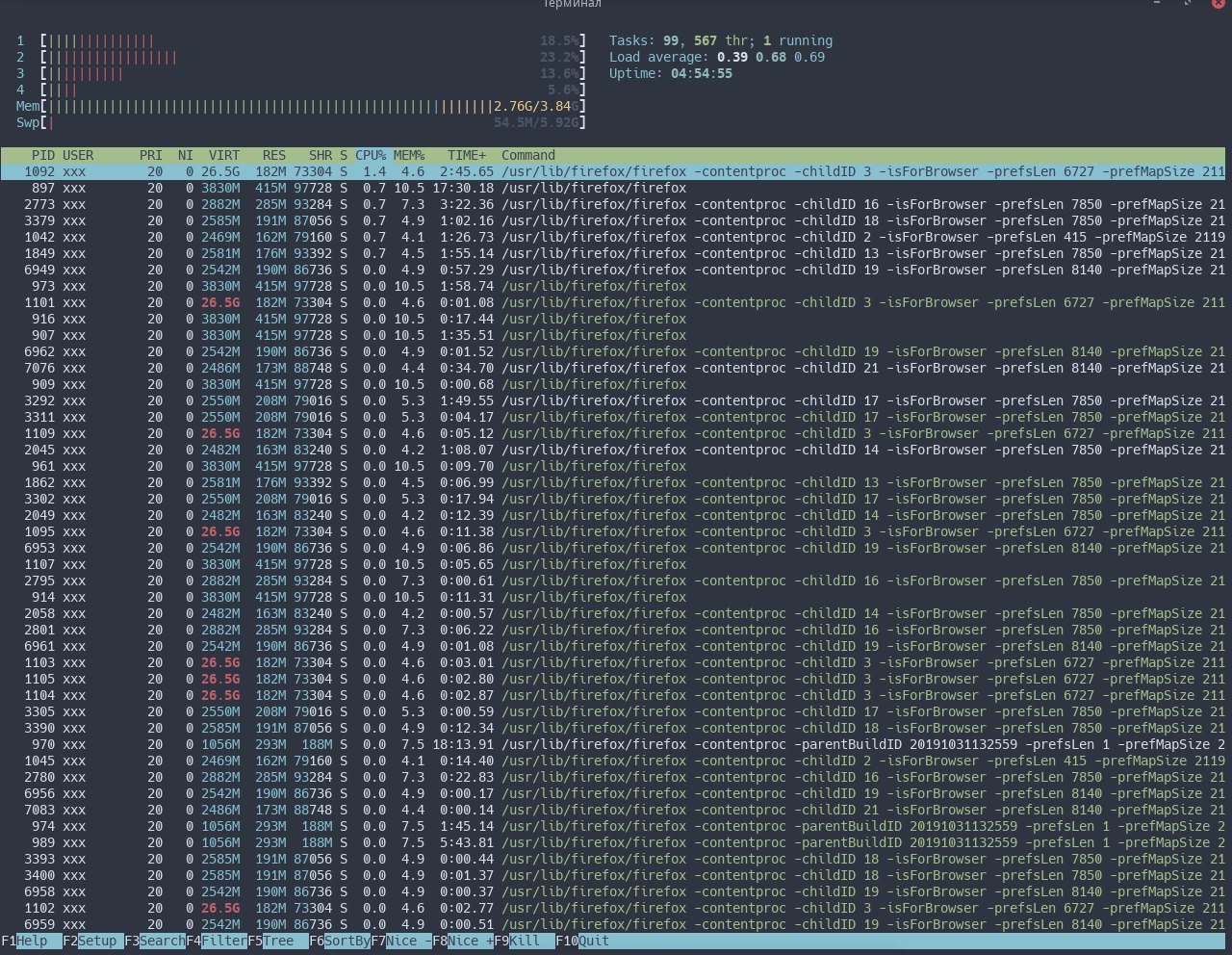Click the TIME+ value 18:13.91
Image resolution: width=1232 pixels, height=955 pixels.
[463, 744]
